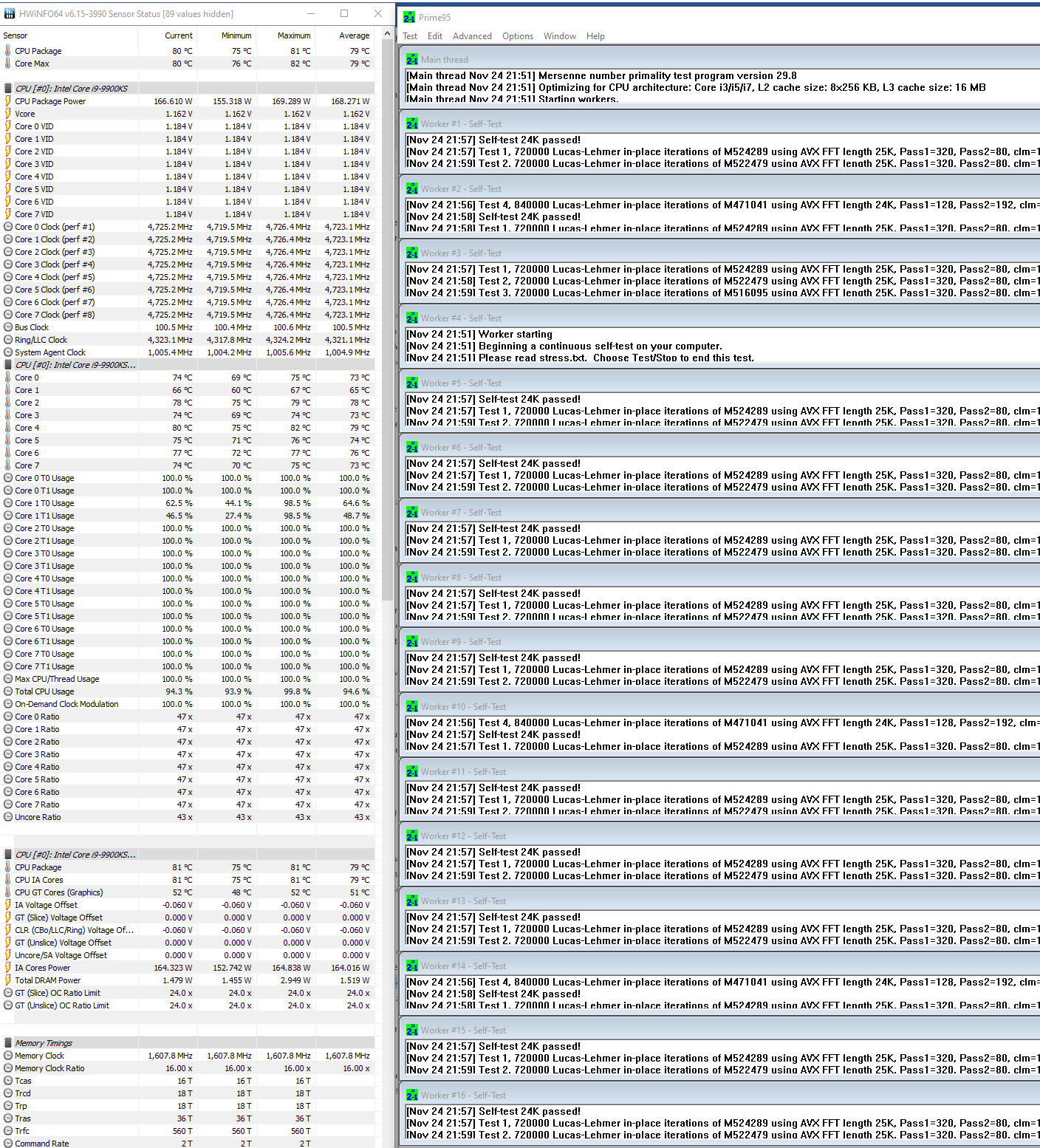
Task: Select the System Agent Clock row
Action: 187,352
